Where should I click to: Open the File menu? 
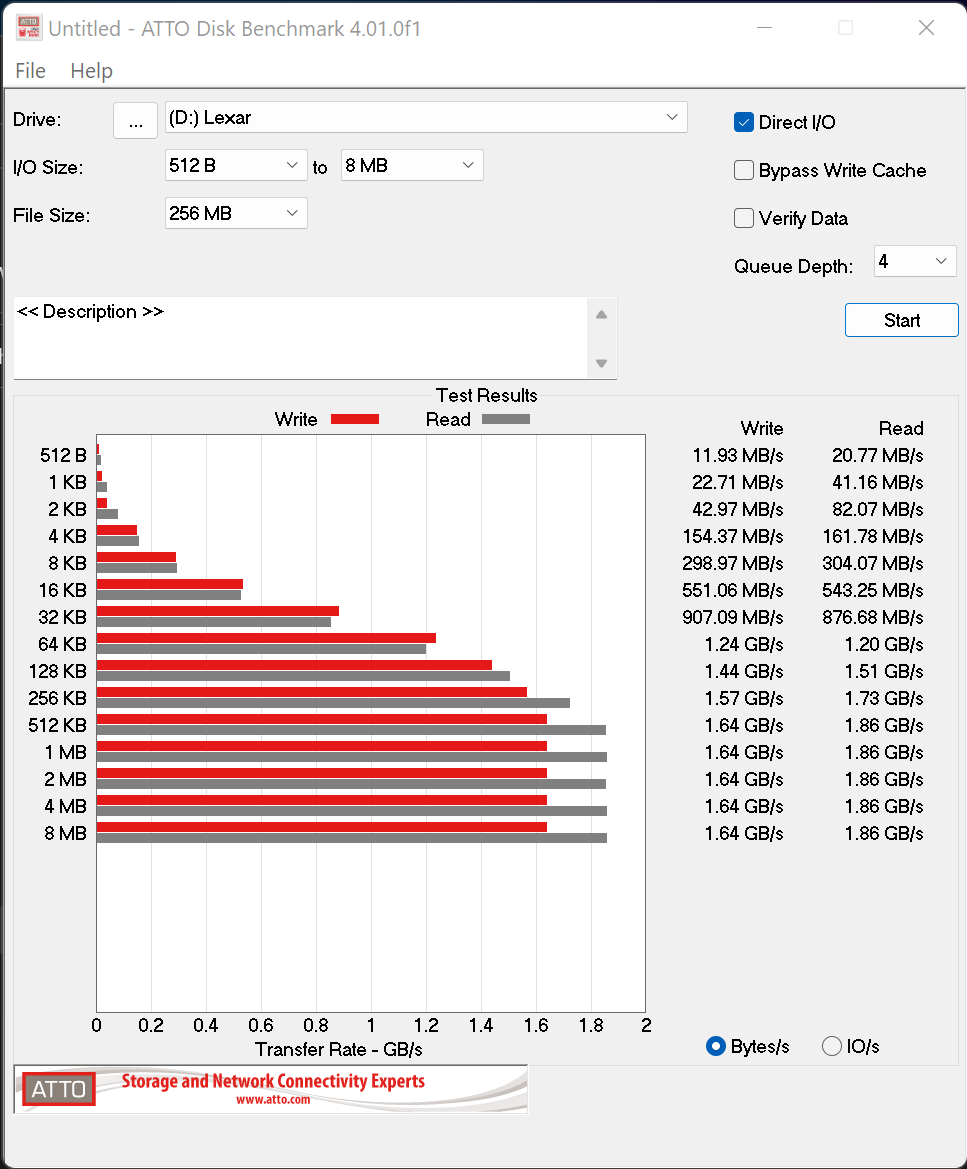click(30, 71)
